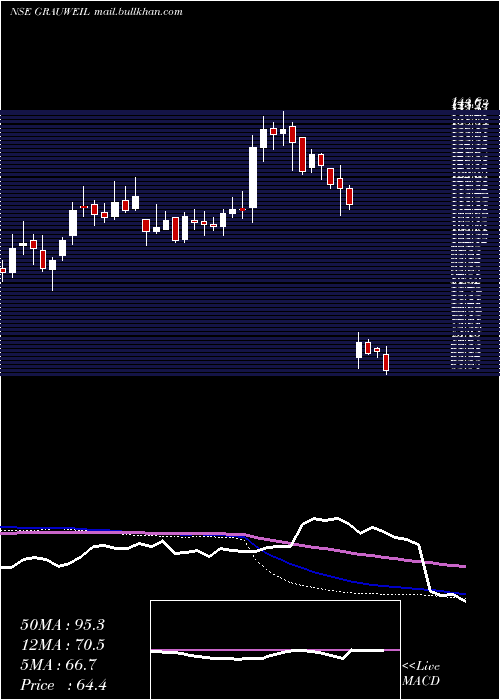Click inside the MACD inset chart

(x=275, y=650)
